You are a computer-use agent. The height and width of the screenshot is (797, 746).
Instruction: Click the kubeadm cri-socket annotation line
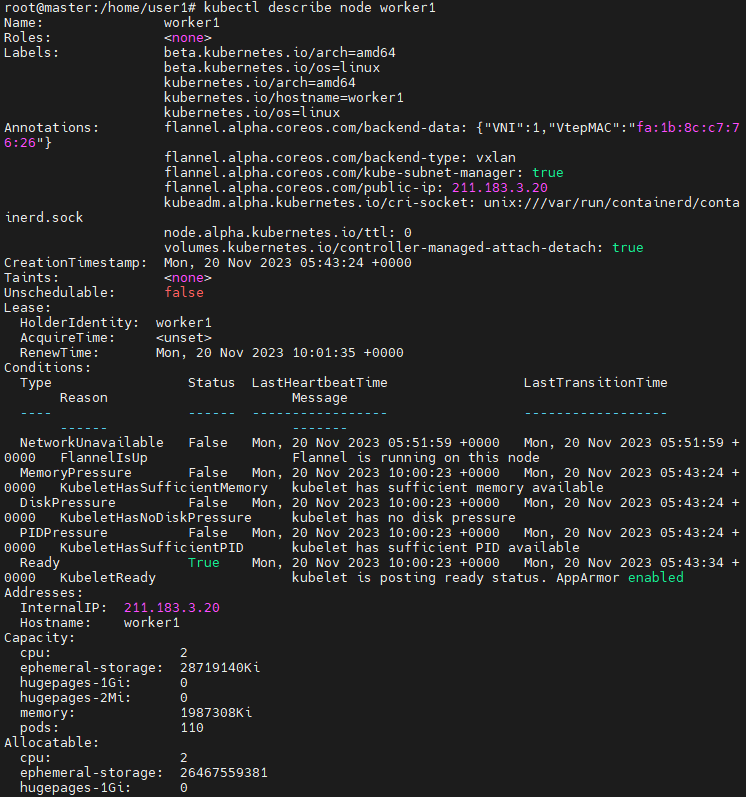click(451, 202)
